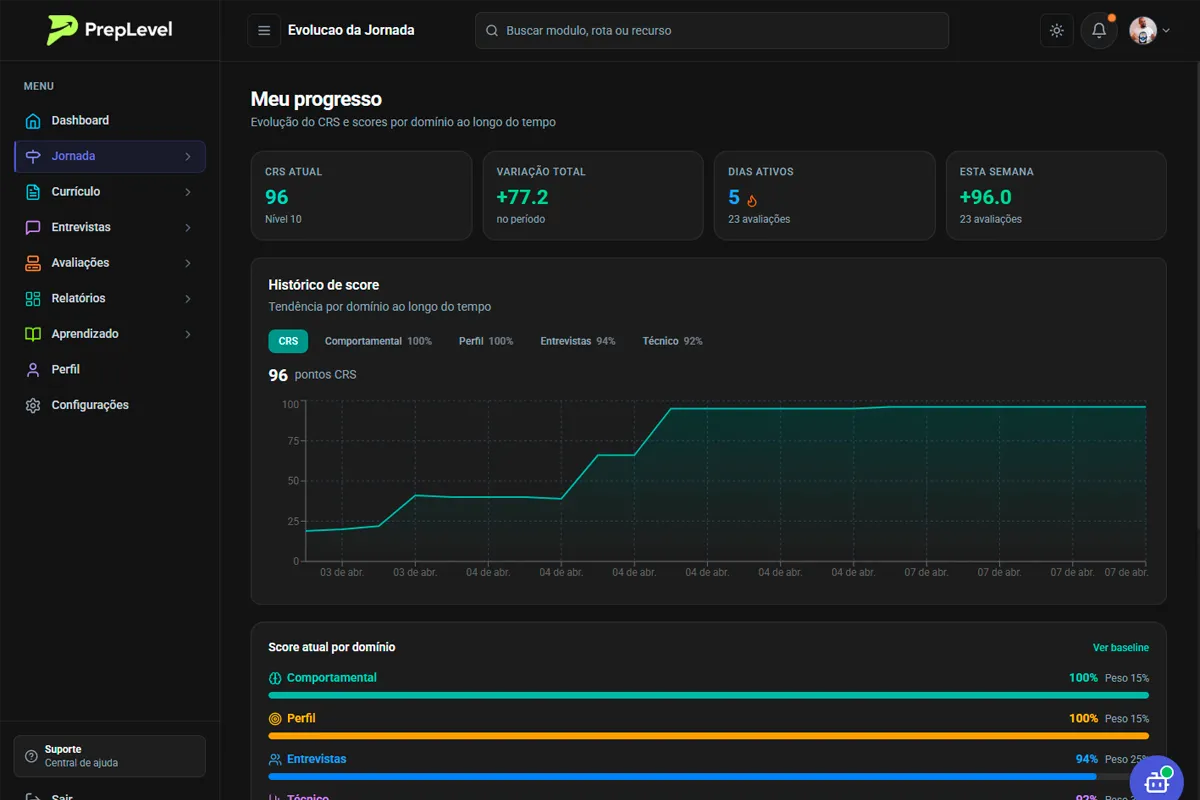The height and width of the screenshot is (800, 1200).
Task: Switch the light/dark theme sun icon
Action: pos(1056,31)
